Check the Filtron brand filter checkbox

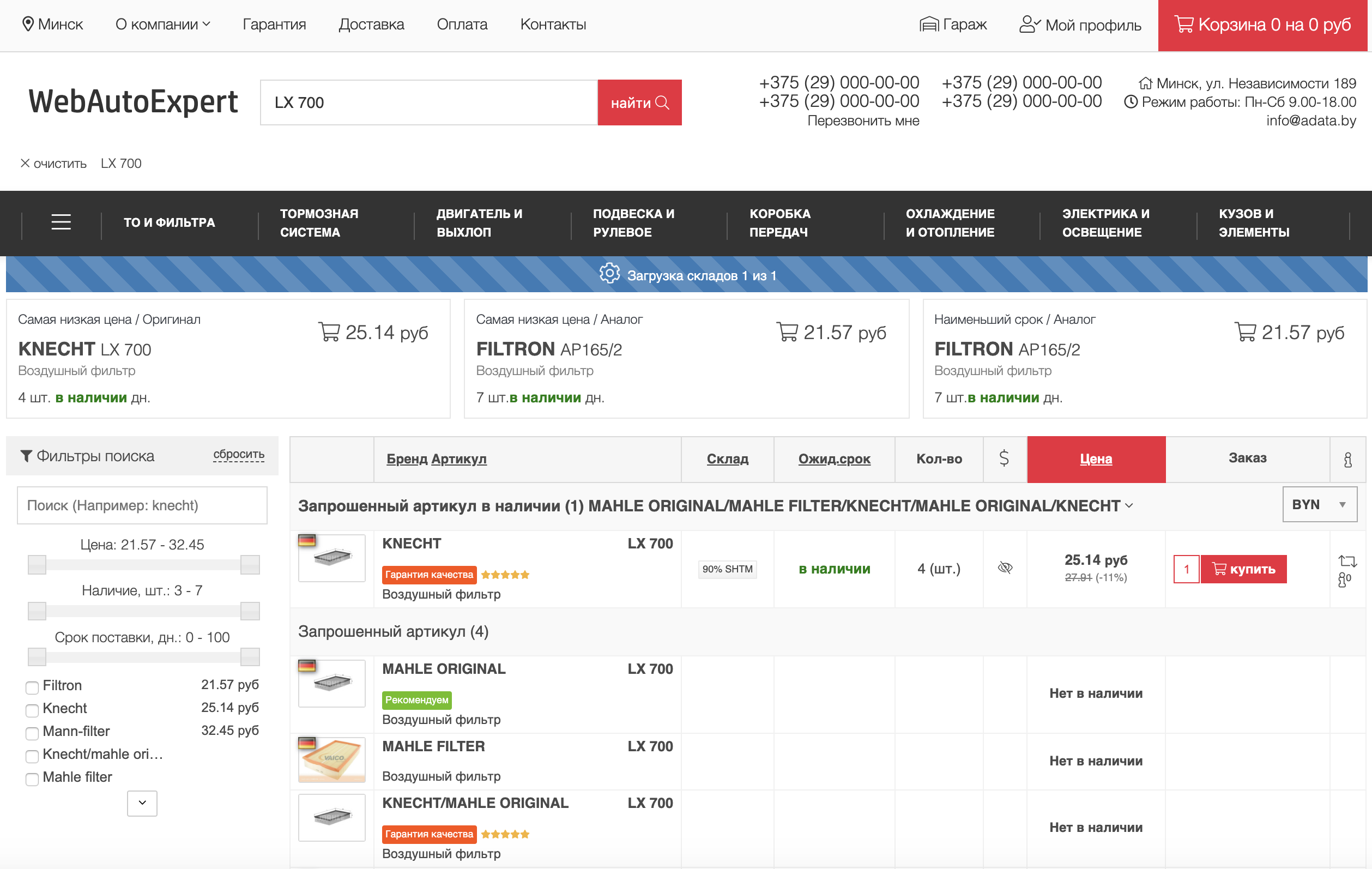(x=33, y=687)
